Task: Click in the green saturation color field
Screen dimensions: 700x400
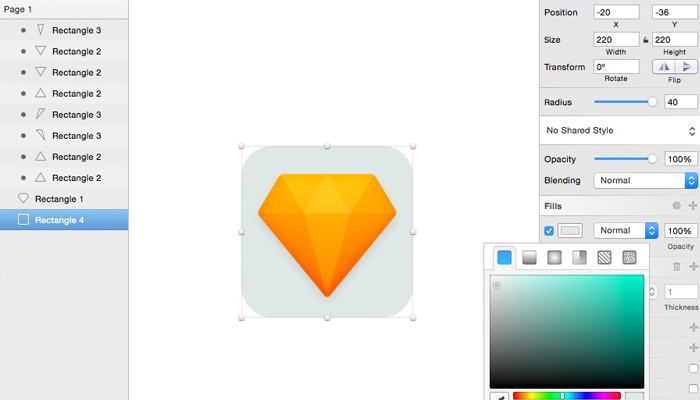Action: pos(567,332)
